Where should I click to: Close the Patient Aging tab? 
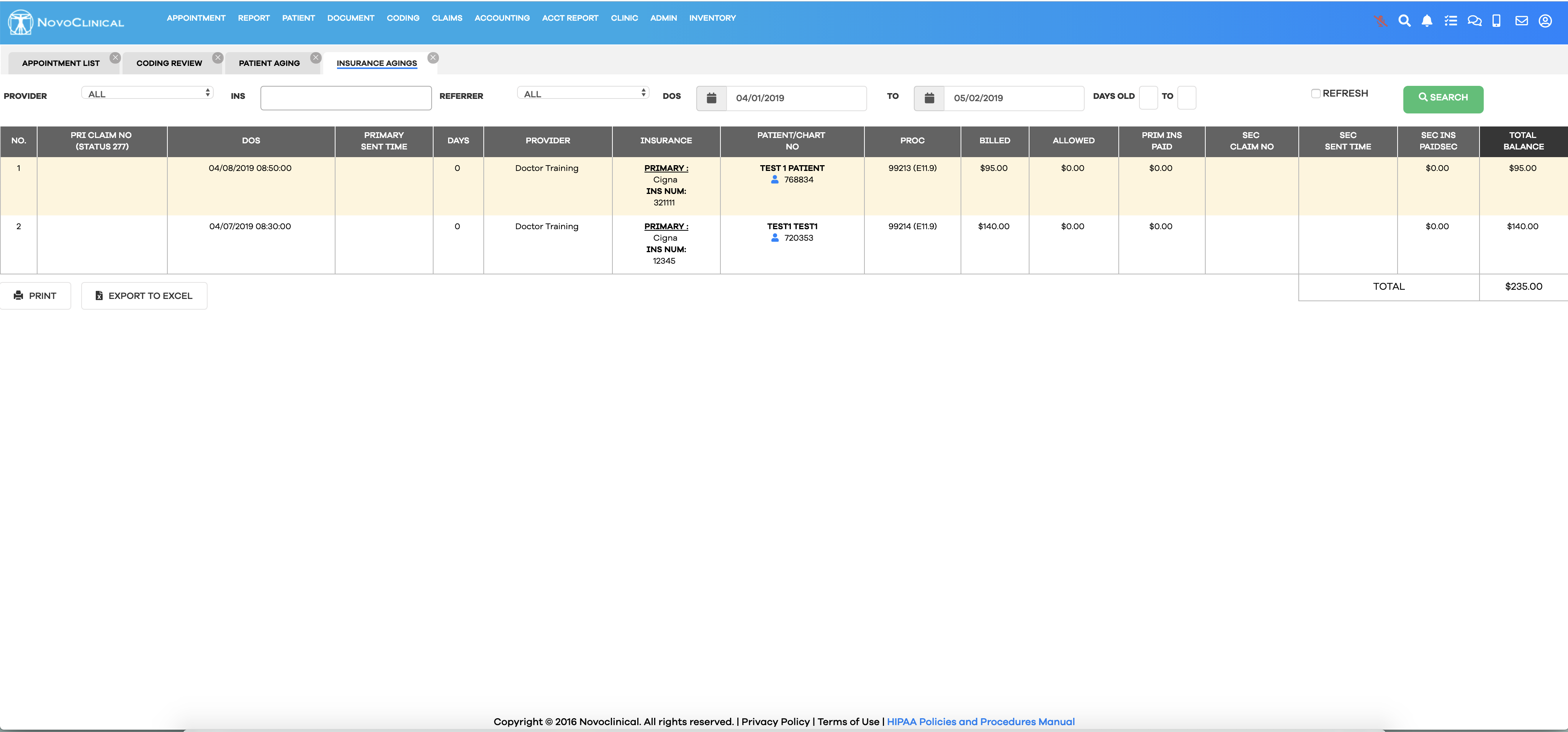pos(315,57)
